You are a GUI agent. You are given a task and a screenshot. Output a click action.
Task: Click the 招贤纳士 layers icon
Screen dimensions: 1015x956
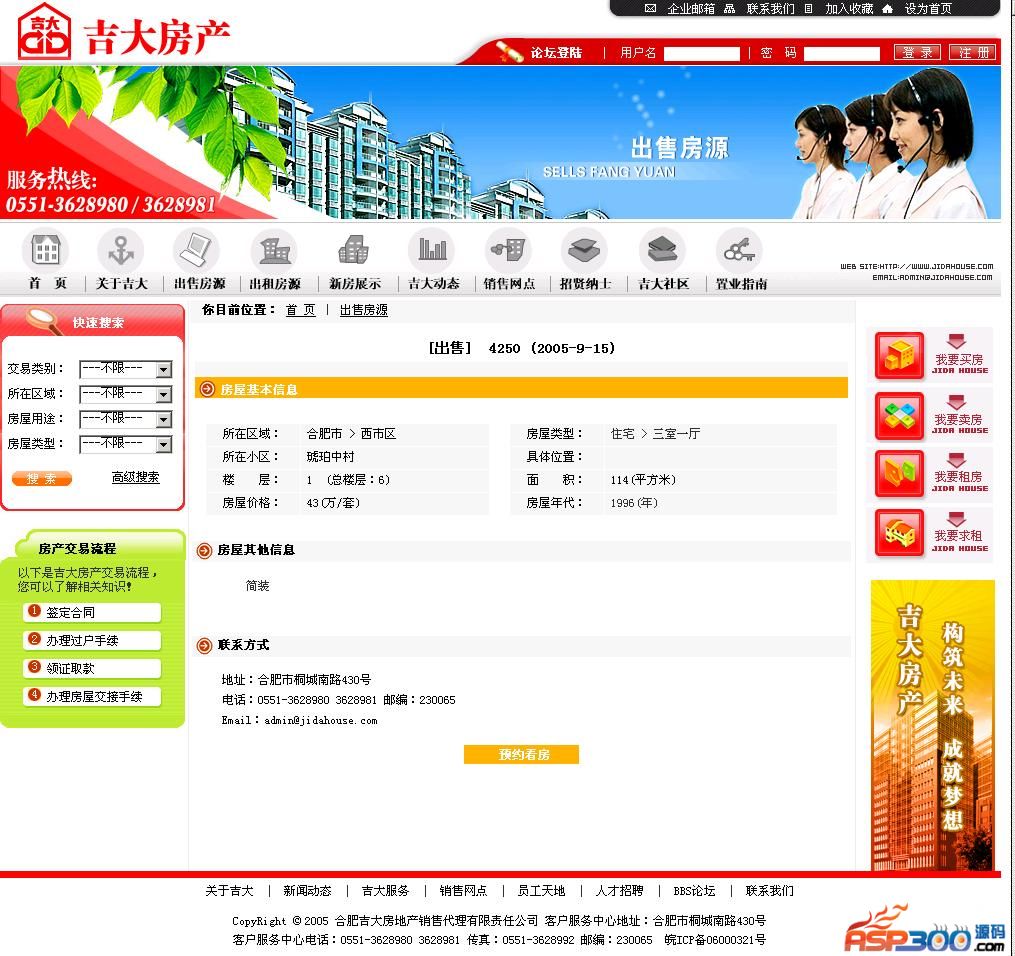(584, 250)
